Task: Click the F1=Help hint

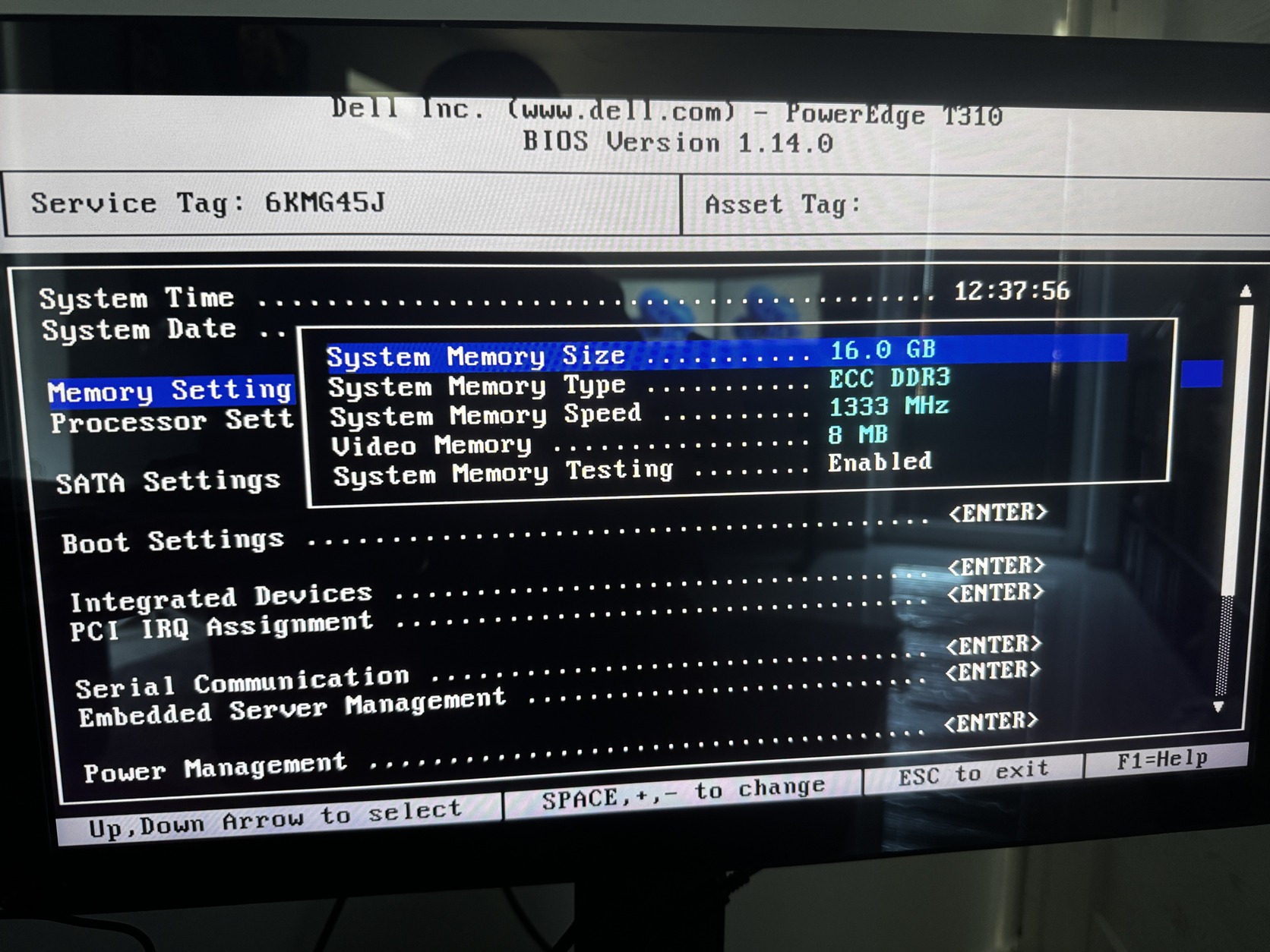Action: pos(1162,759)
